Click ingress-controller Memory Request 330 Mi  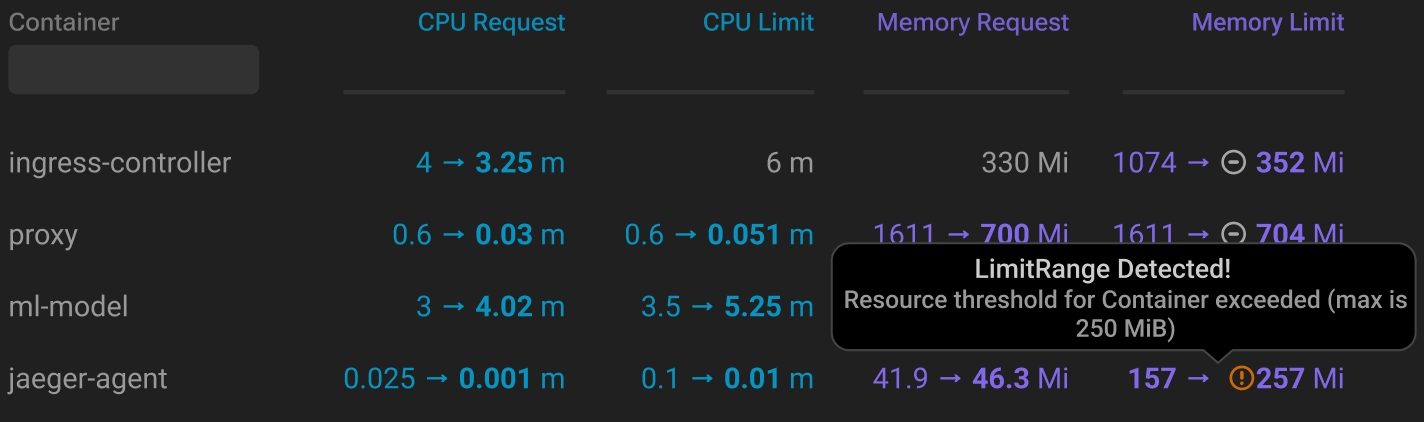click(x=1025, y=163)
